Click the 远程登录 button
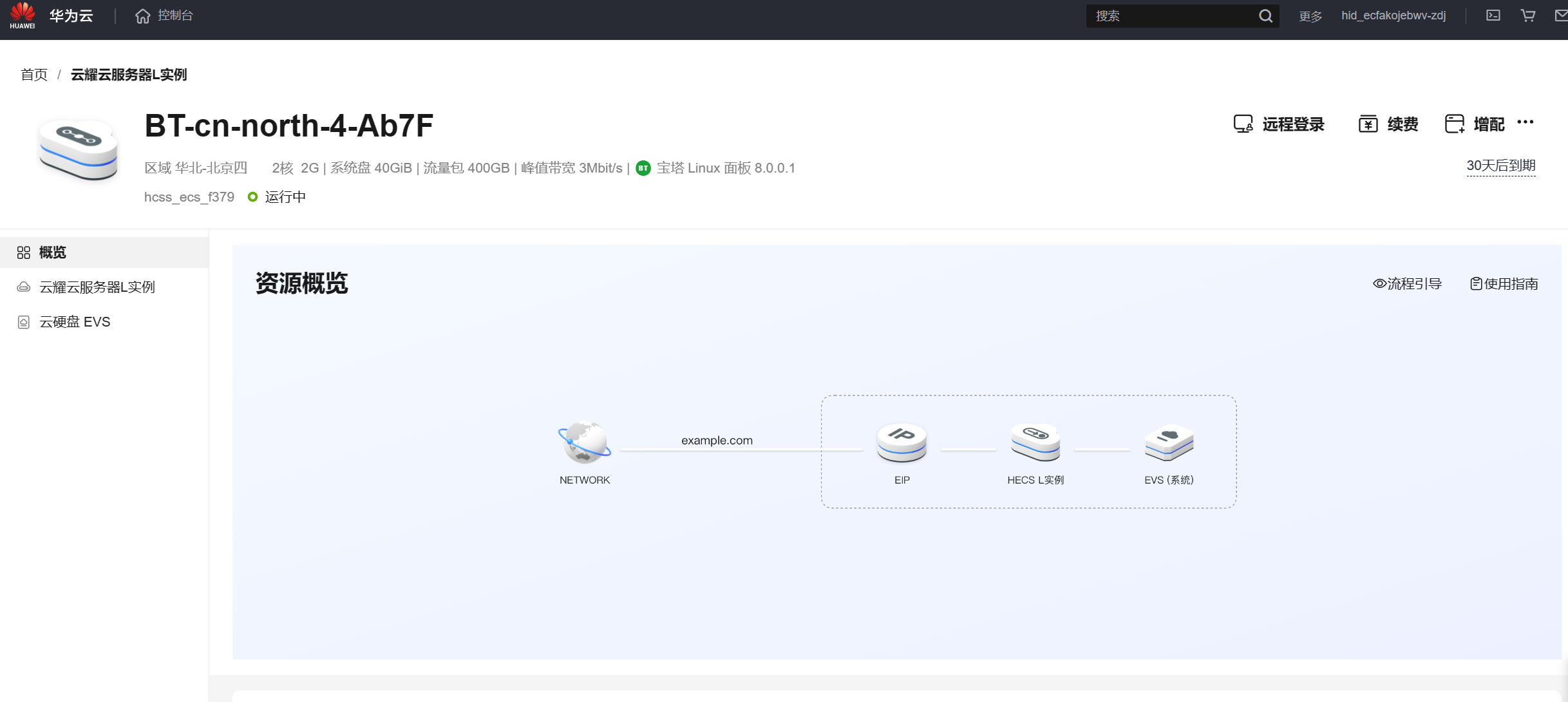The height and width of the screenshot is (702, 1568). (1279, 124)
